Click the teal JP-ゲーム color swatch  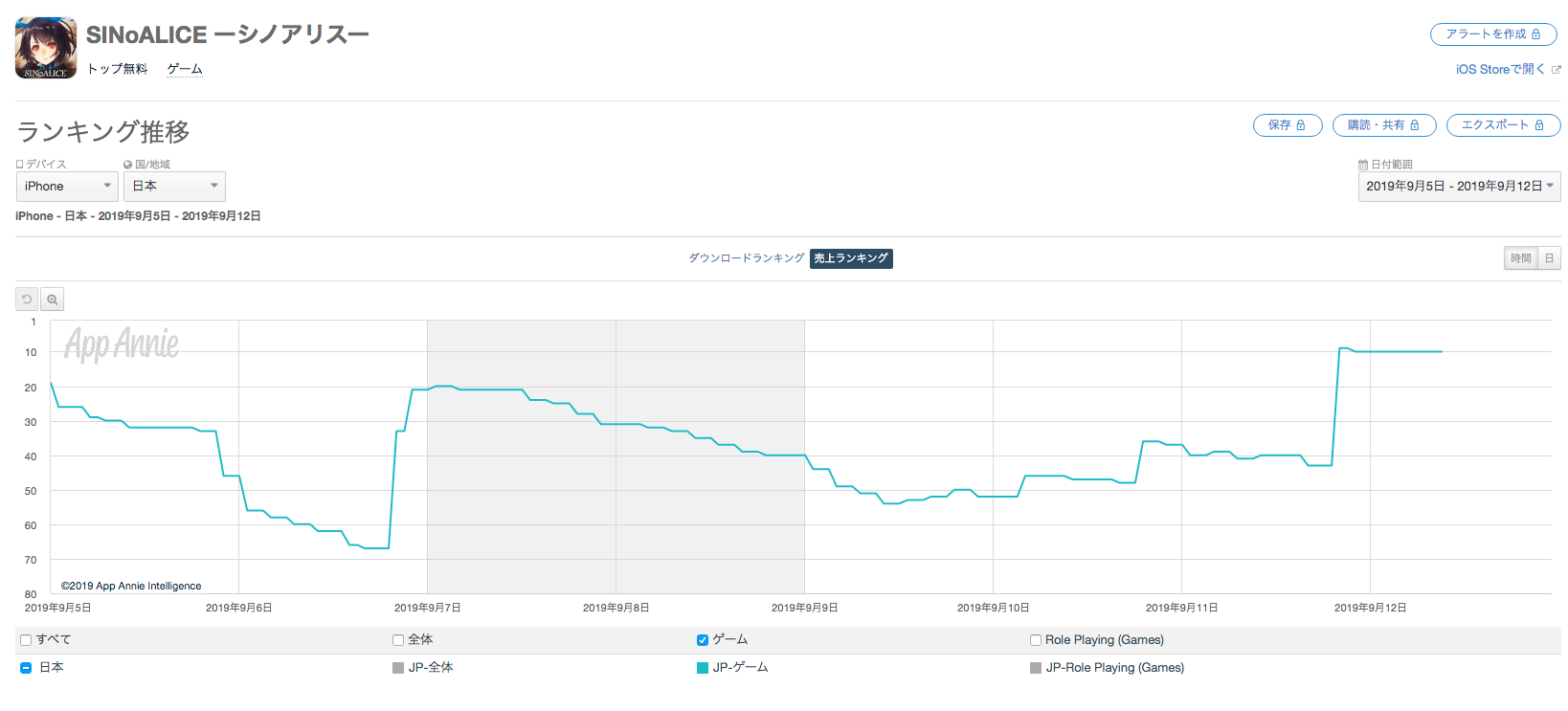pos(703,668)
